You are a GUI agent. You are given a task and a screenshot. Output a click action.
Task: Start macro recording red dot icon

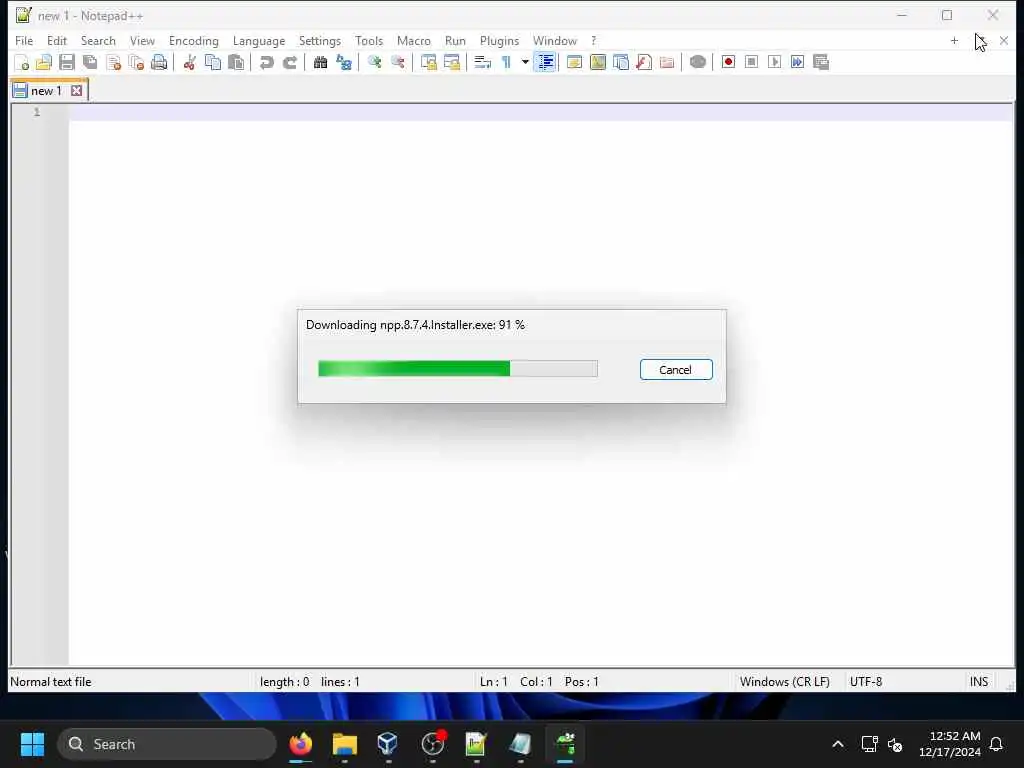point(728,62)
